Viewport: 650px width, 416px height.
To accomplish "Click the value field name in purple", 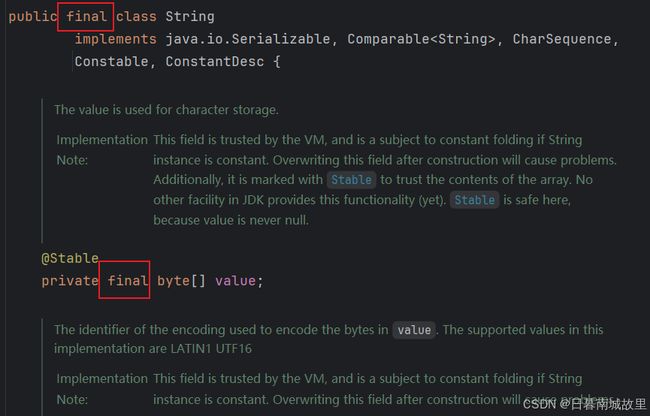I will pyautogui.click(x=235, y=281).
